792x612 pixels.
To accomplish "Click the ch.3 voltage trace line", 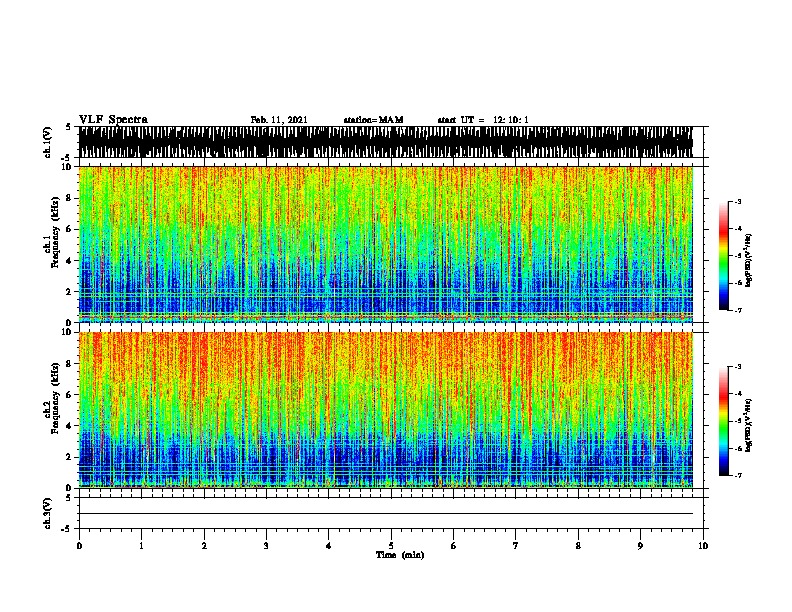I will coord(386,514).
